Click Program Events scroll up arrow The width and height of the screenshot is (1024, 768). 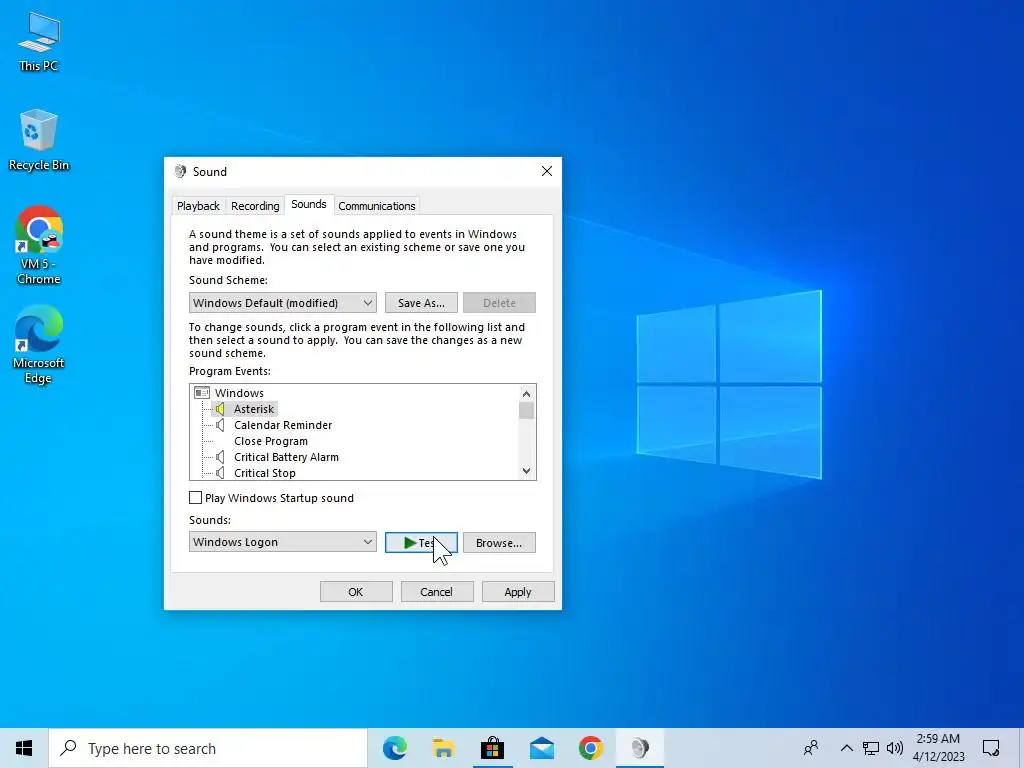click(526, 393)
